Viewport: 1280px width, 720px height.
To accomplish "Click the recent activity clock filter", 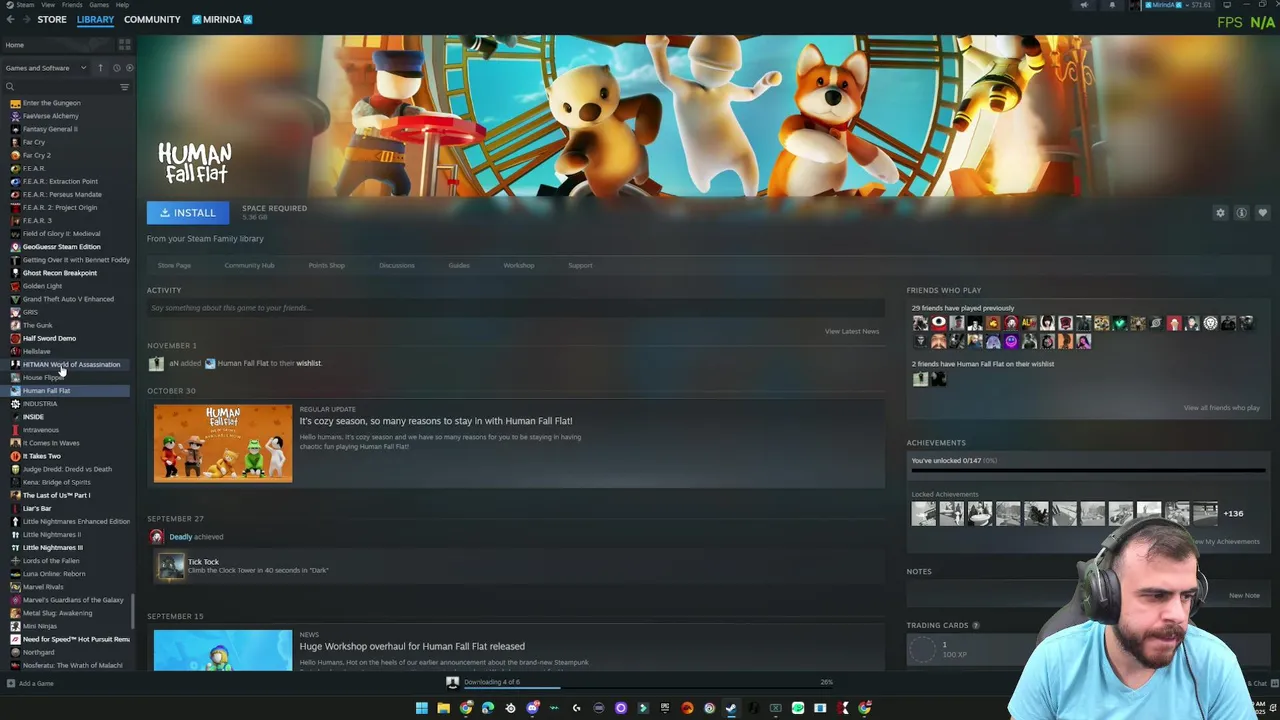I will (x=116, y=68).
